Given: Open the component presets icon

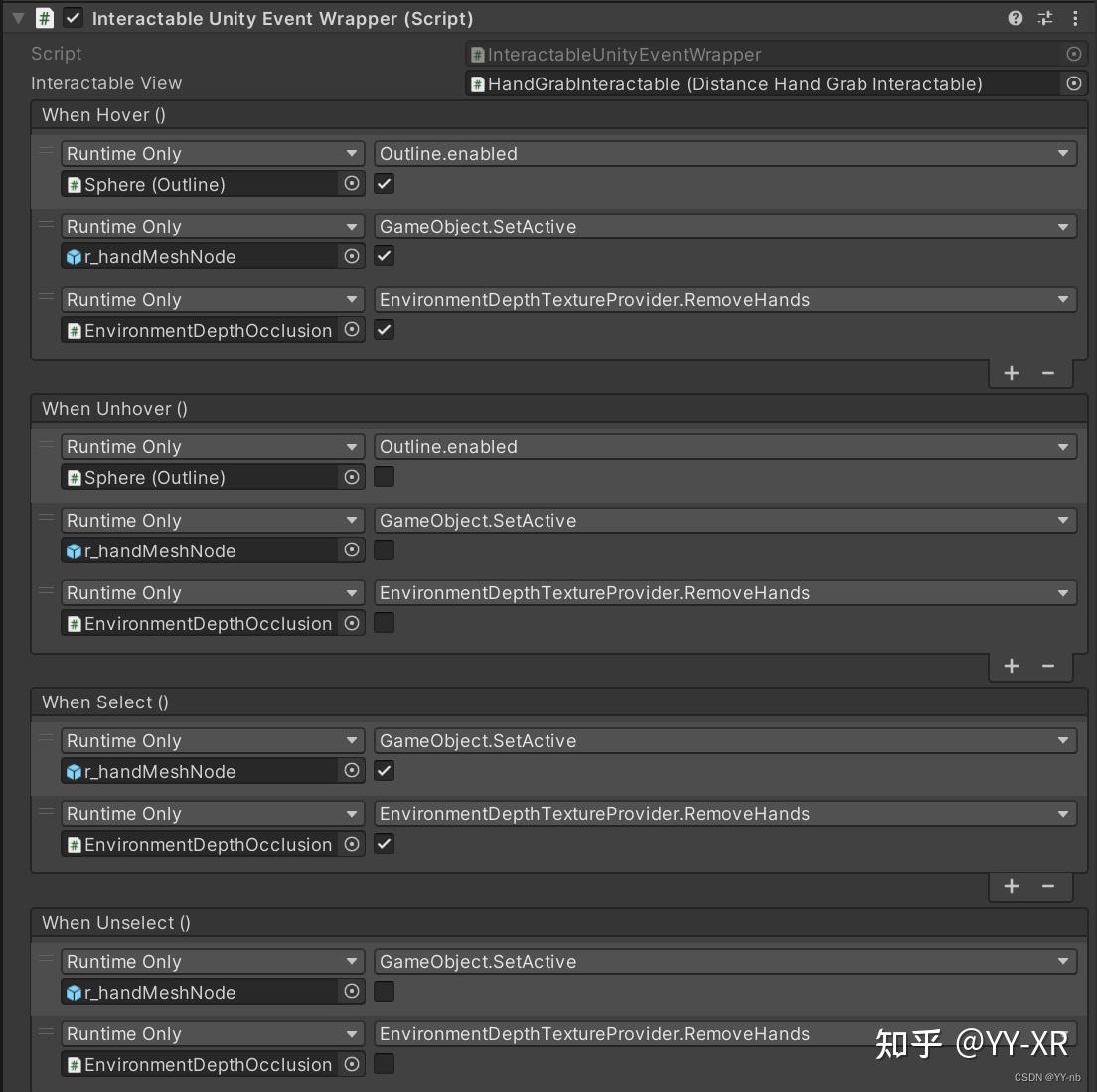Looking at the screenshot, I should tap(1043, 18).
